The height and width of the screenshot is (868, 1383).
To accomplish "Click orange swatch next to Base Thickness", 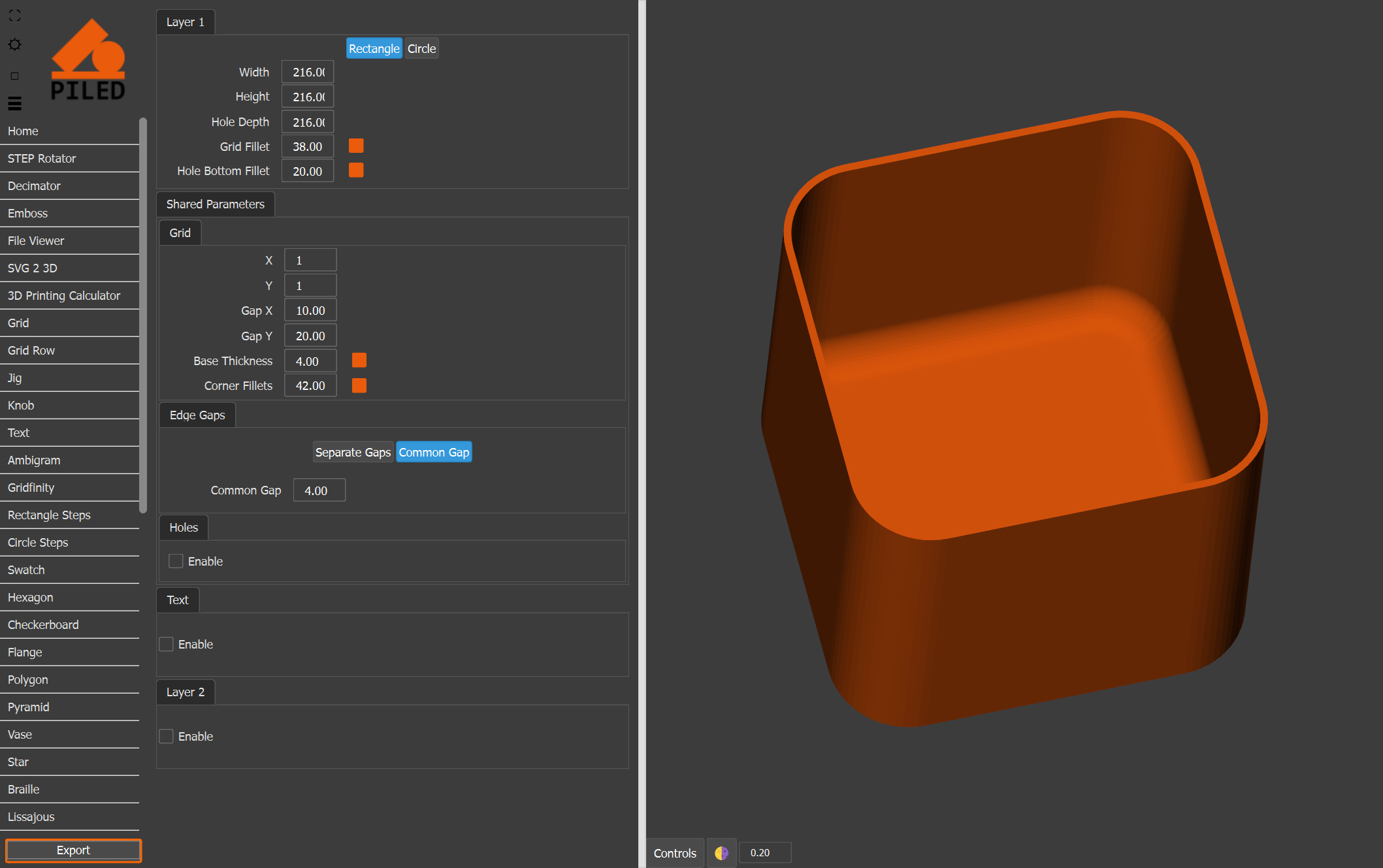I will pyautogui.click(x=359, y=361).
